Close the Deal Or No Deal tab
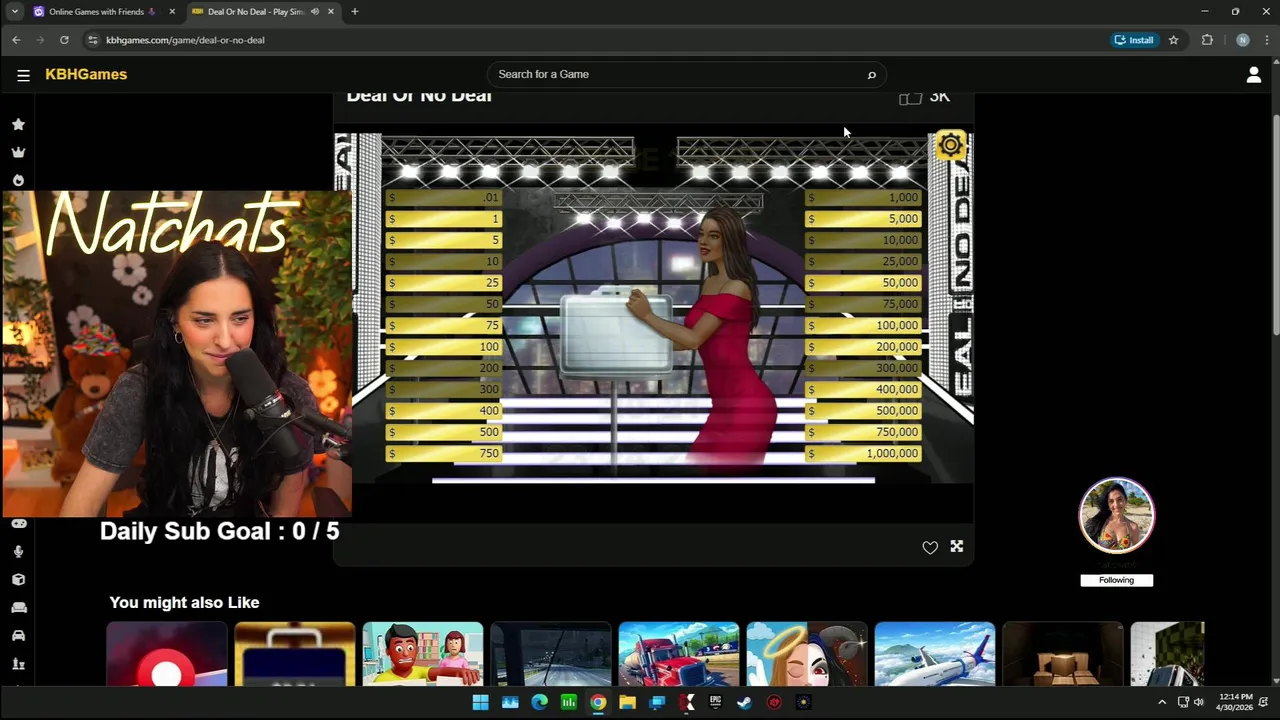This screenshot has height=720, width=1280. click(331, 12)
